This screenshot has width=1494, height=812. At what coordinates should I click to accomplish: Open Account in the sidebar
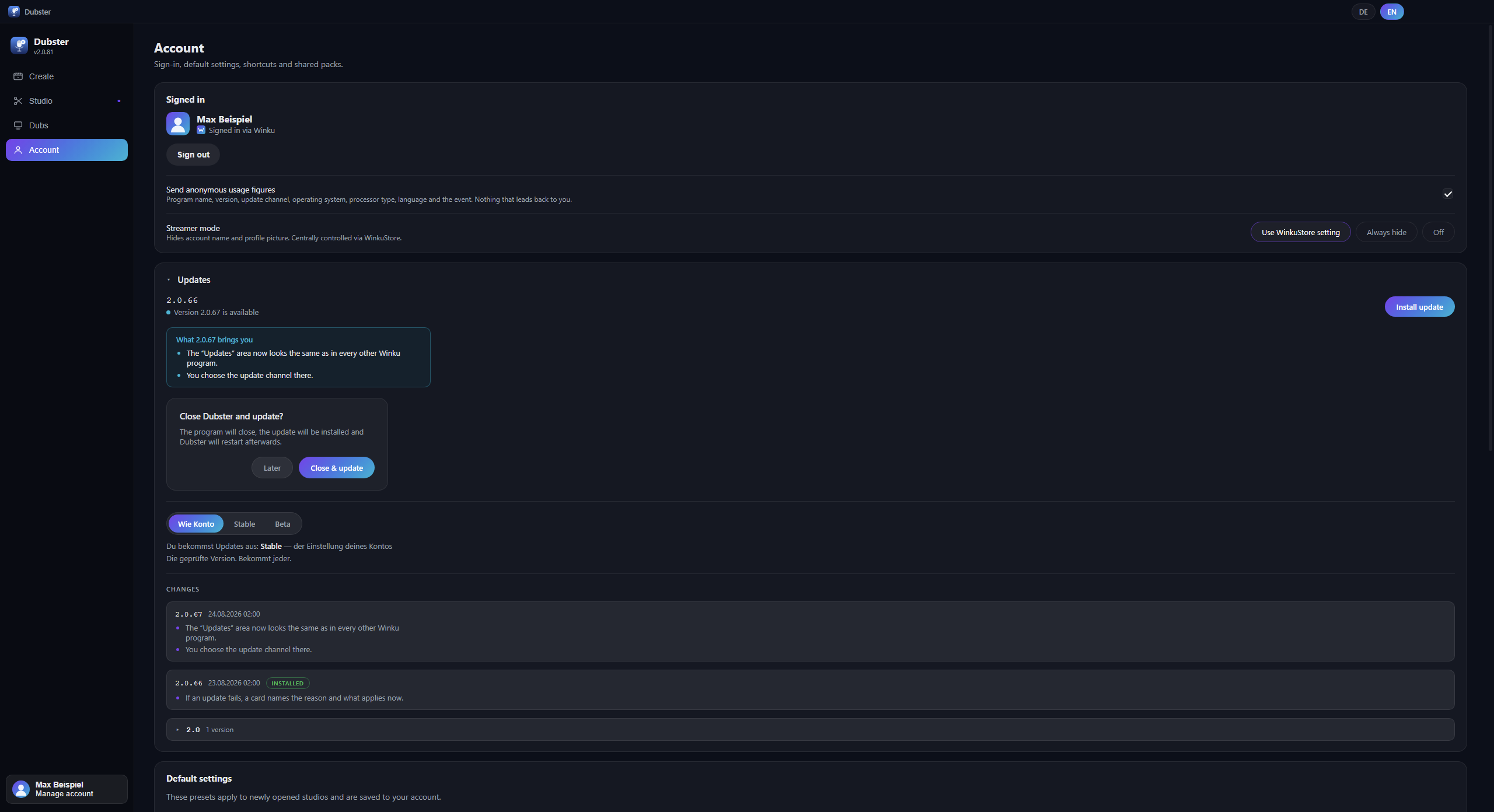click(x=67, y=150)
